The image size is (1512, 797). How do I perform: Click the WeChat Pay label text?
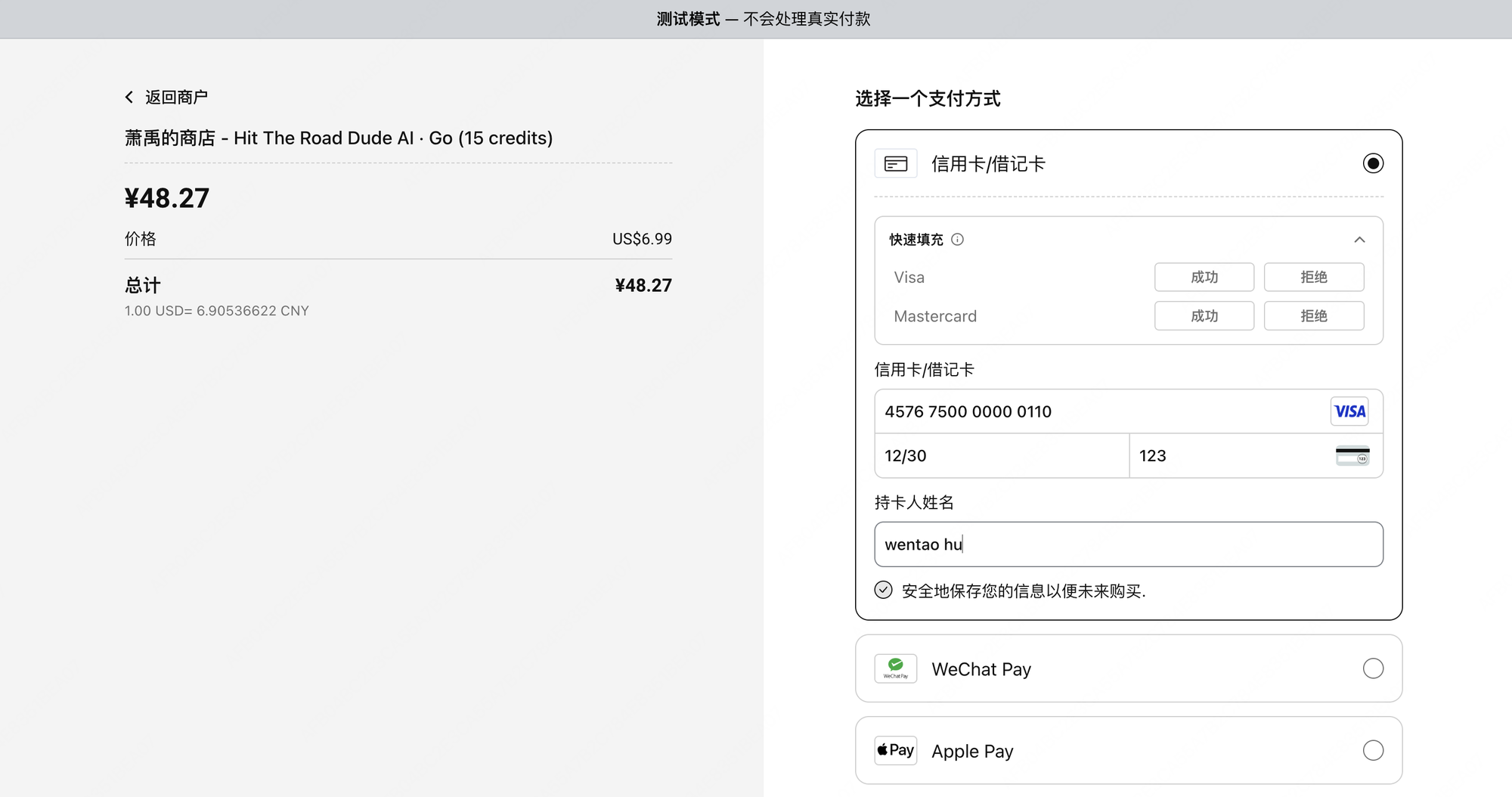981,669
